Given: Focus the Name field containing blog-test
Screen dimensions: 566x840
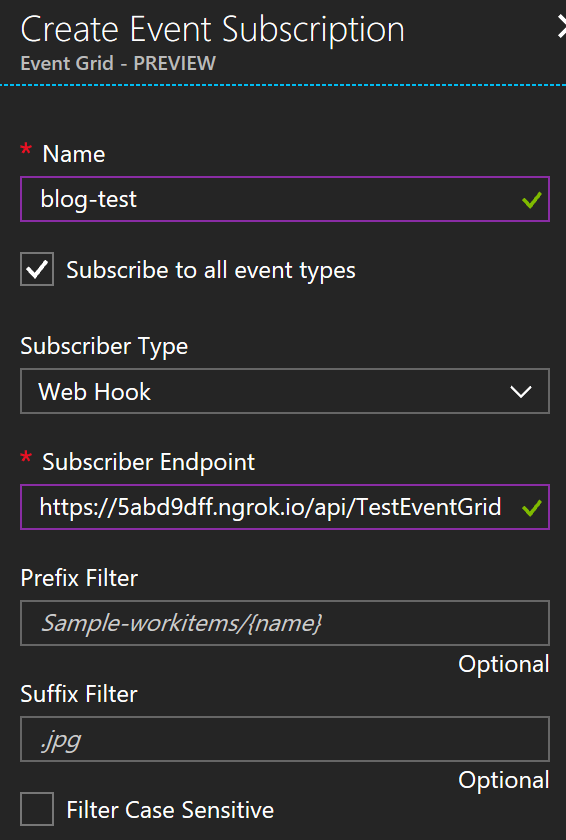Looking at the screenshot, I should pyautogui.click(x=285, y=199).
